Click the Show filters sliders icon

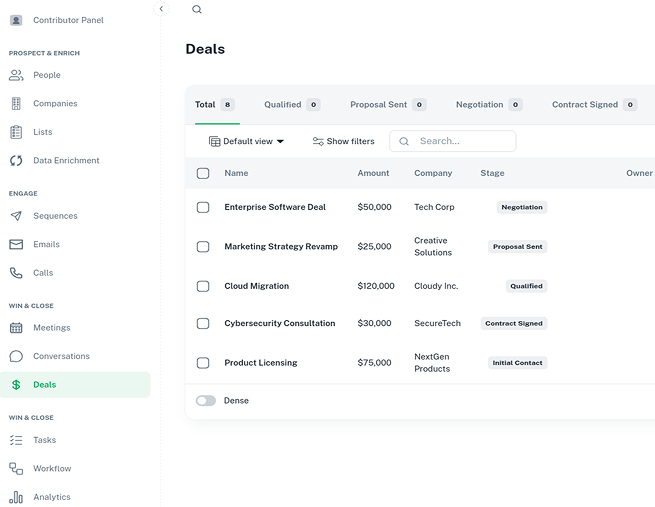coord(318,141)
